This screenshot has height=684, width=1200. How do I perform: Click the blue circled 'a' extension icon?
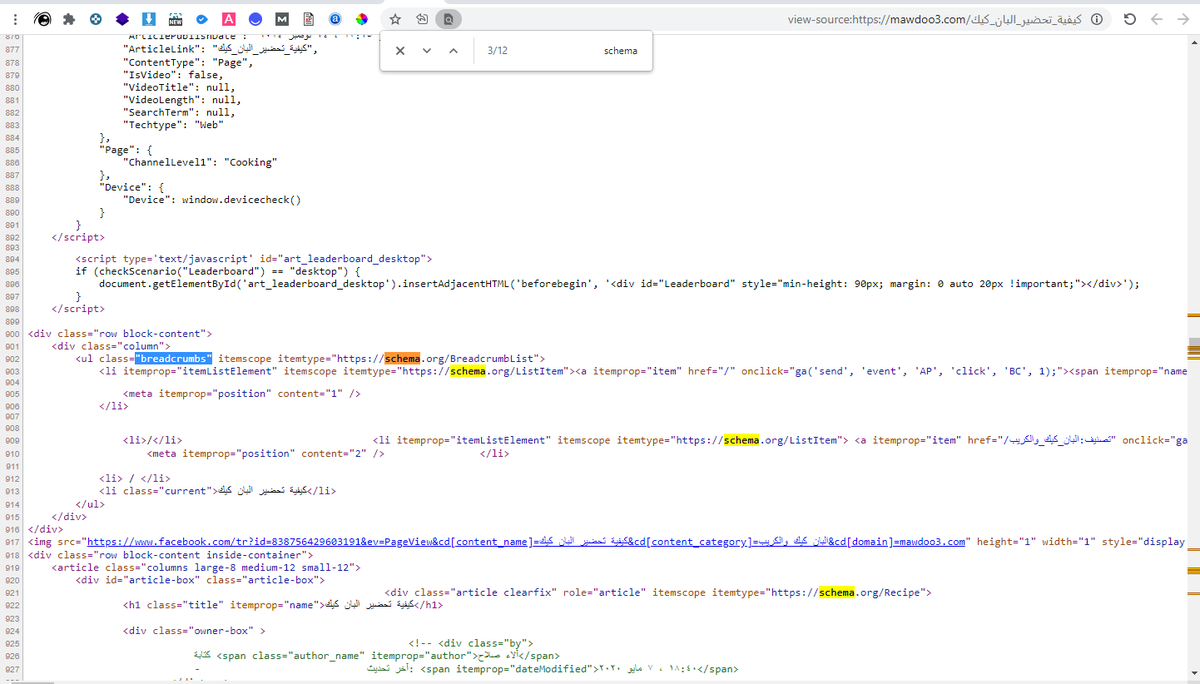click(335, 19)
